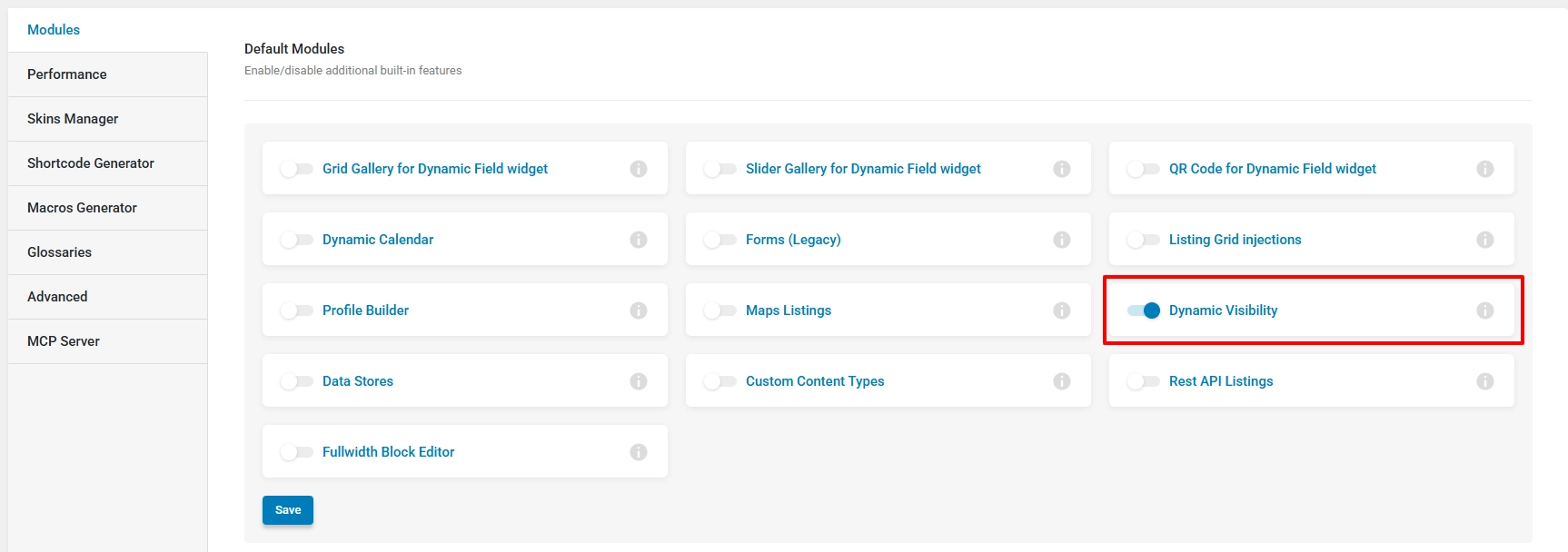This screenshot has height=552, width=1568.
Task: Toggle on Fullwidth Block Editor
Action: pos(297,452)
